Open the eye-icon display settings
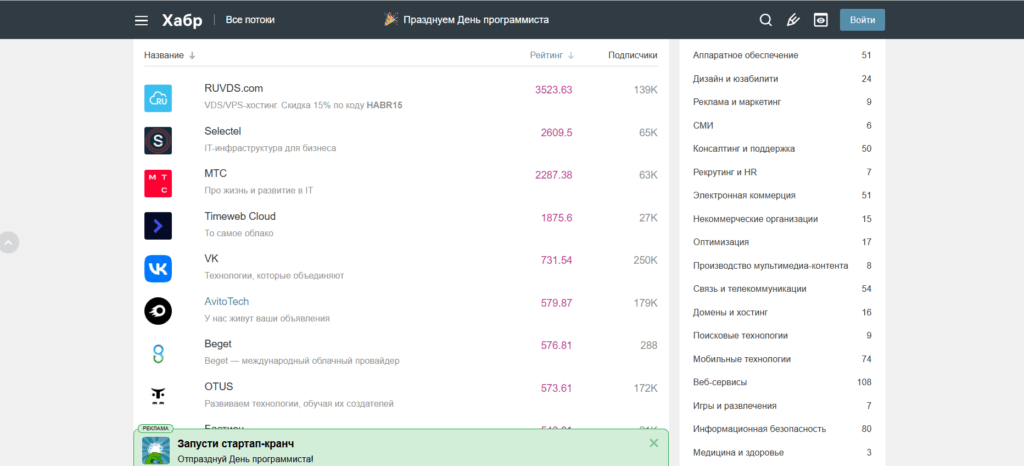Viewport: 1024px width, 466px height. click(820, 20)
